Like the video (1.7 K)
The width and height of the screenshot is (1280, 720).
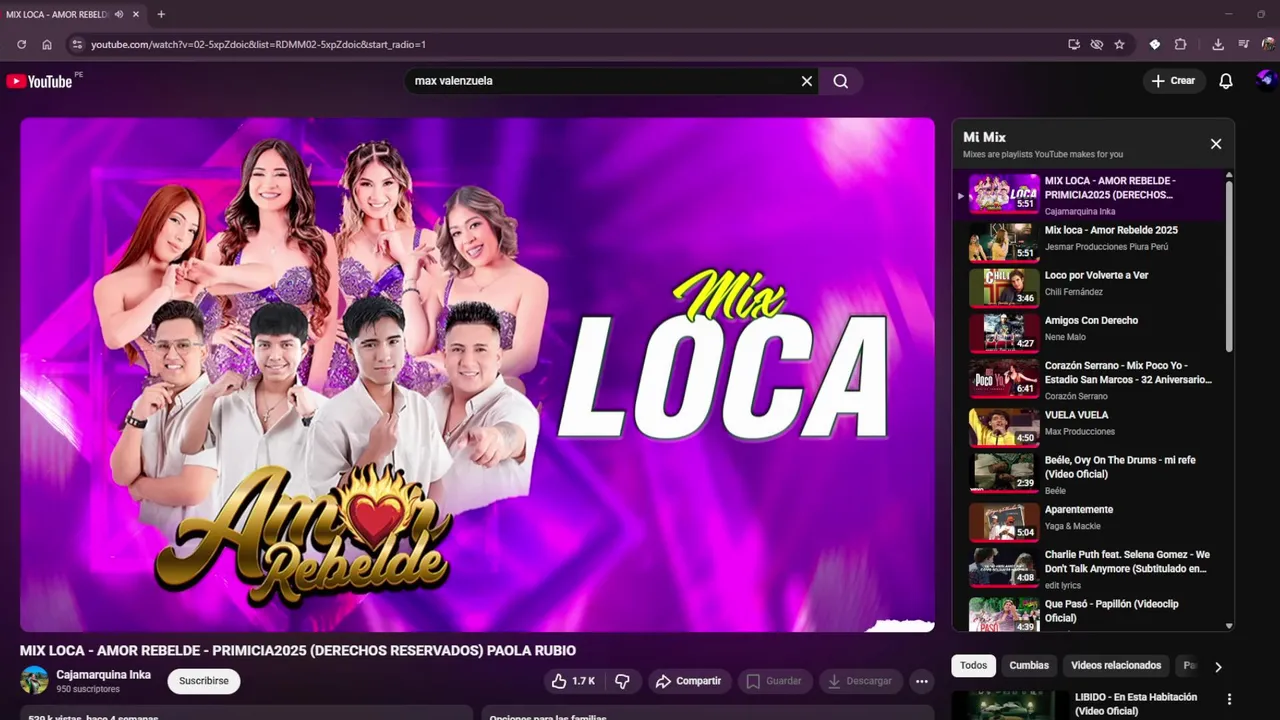574,681
